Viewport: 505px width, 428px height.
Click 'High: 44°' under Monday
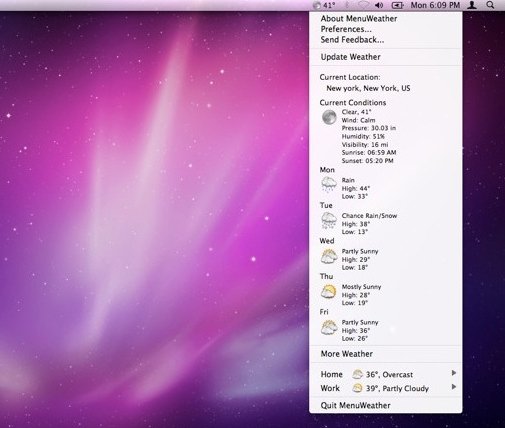356,188
